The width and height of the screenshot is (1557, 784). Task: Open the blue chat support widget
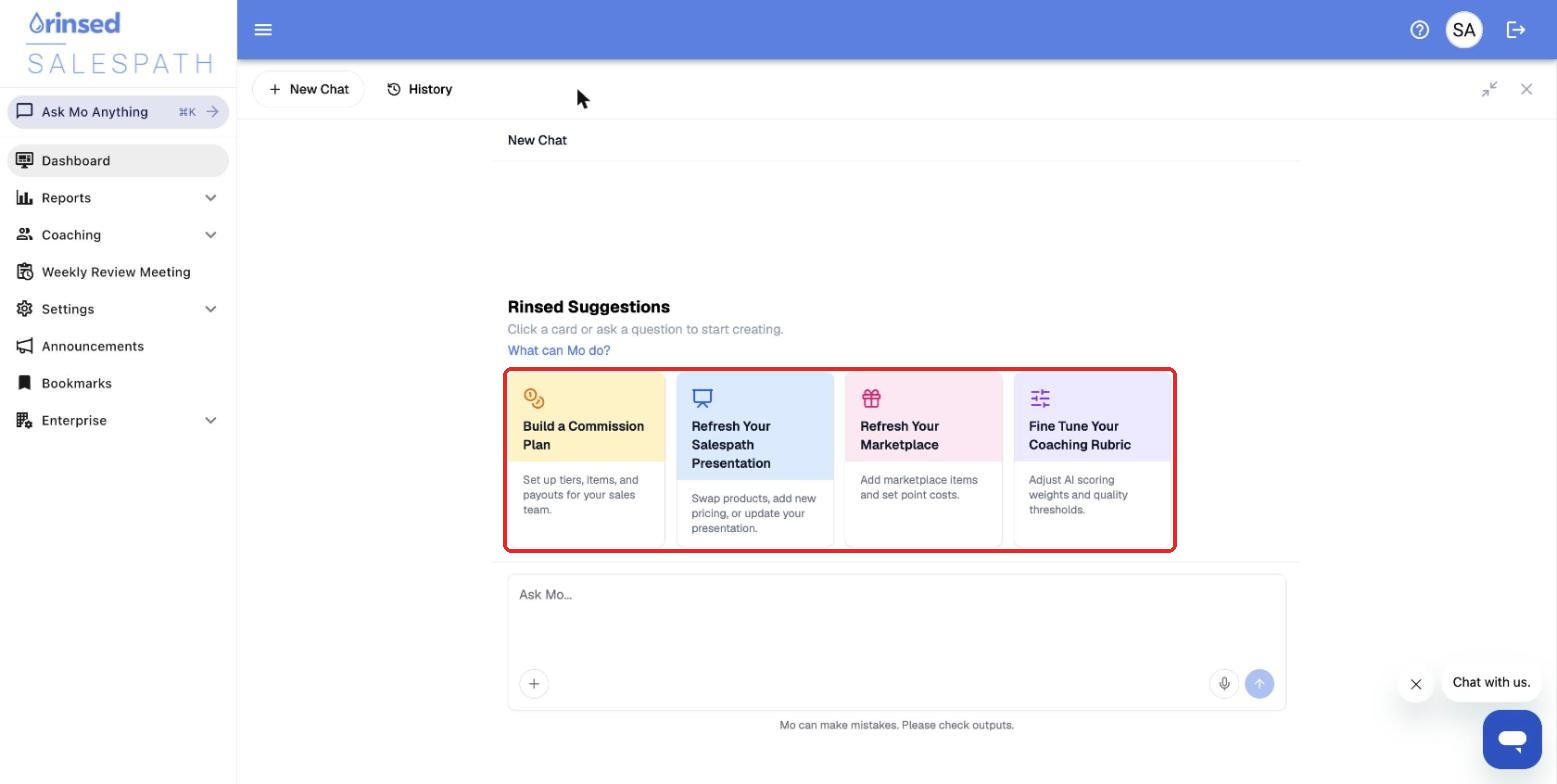[1512, 740]
